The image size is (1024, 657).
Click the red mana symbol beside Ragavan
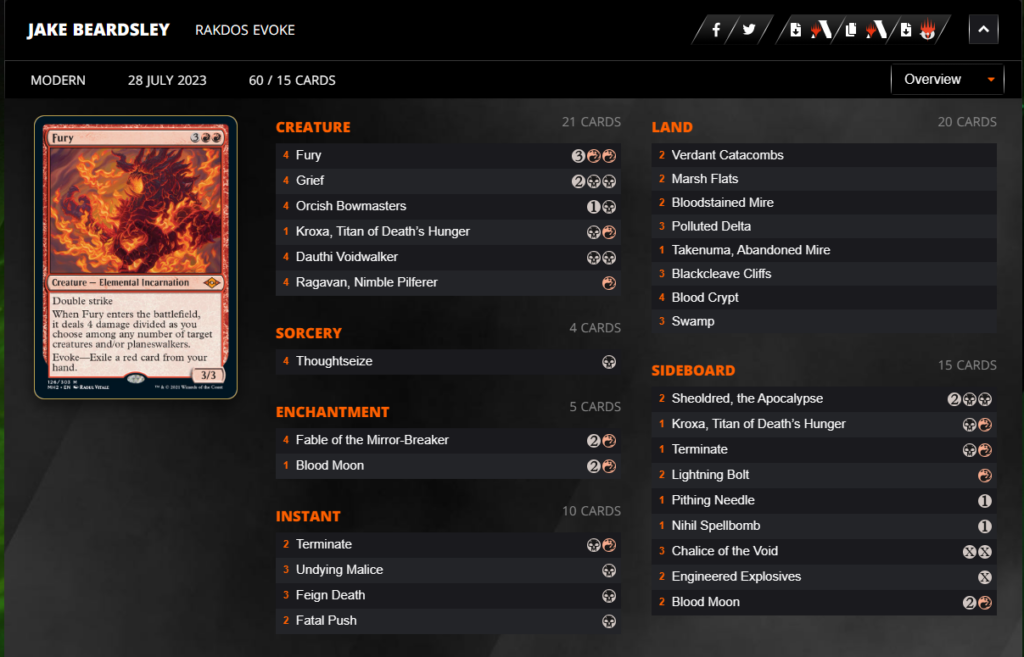pos(609,283)
